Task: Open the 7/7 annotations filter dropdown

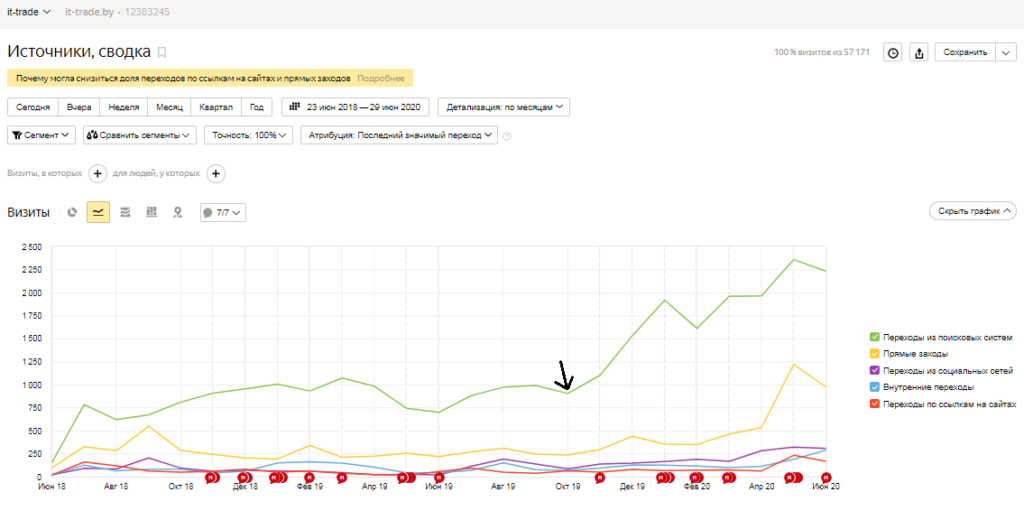Action: [223, 212]
